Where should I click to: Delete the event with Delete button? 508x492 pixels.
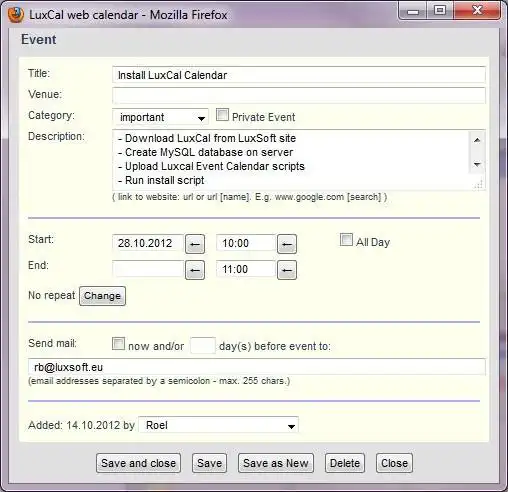point(345,463)
